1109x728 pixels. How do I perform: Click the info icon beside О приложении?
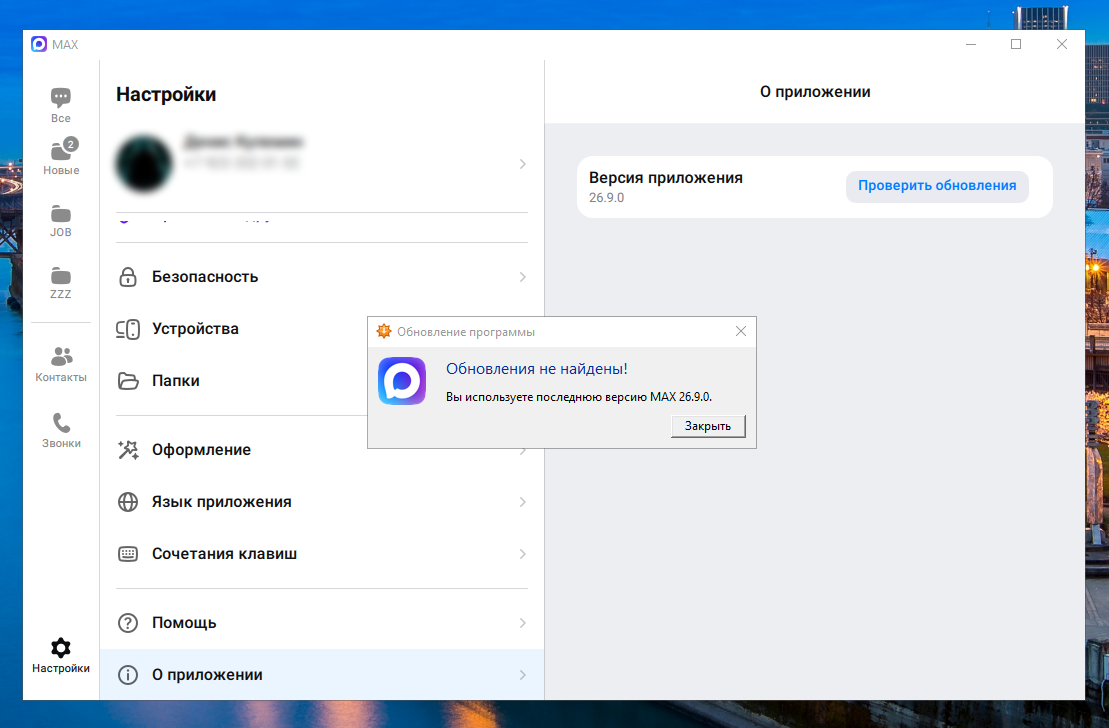click(128, 675)
